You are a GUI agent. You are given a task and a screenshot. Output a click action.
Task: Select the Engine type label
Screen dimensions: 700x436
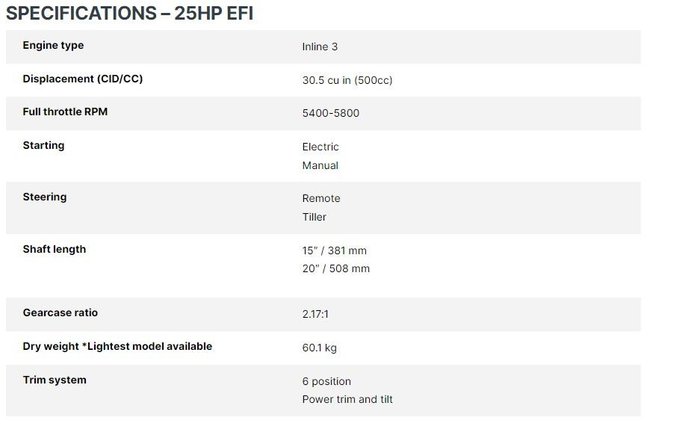click(x=53, y=46)
